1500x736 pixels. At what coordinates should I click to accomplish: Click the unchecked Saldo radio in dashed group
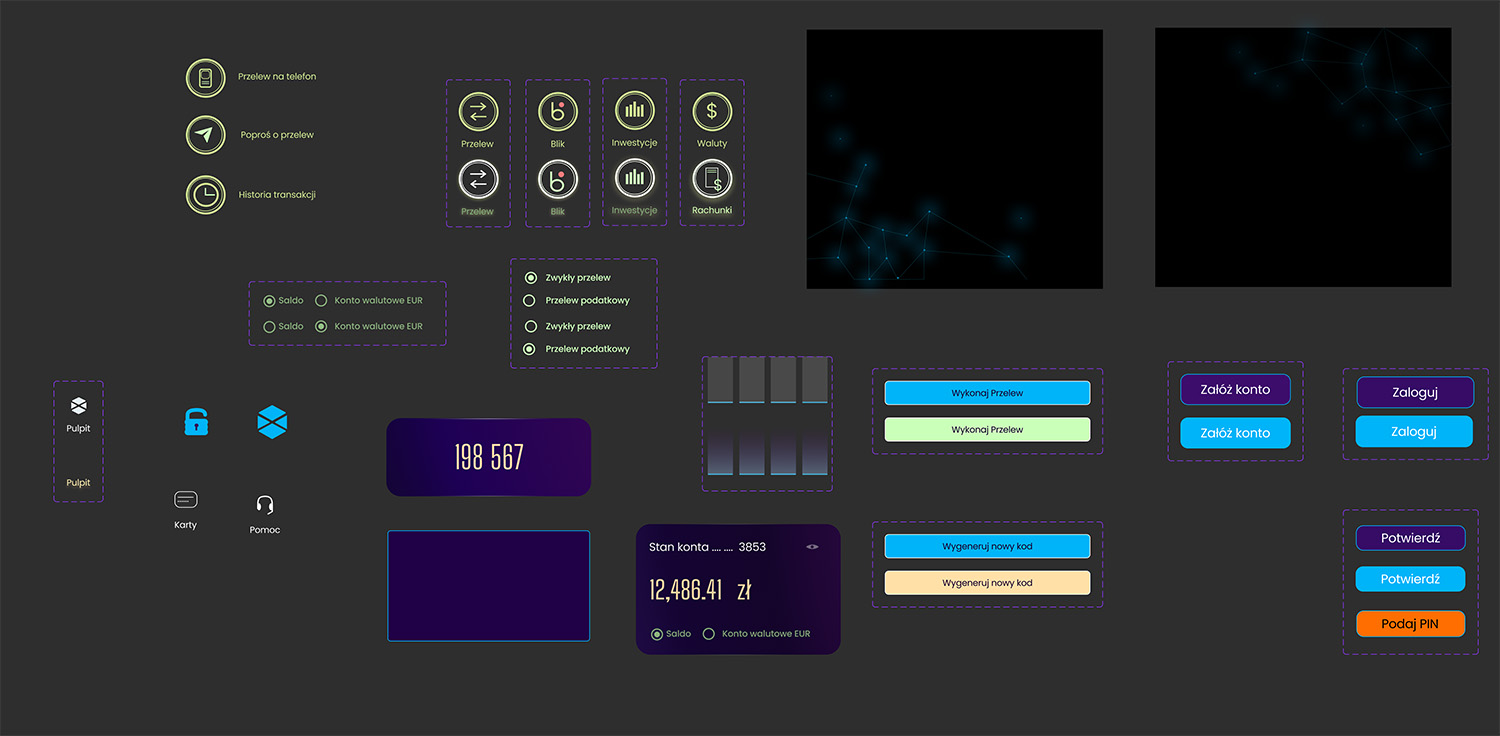[269, 326]
